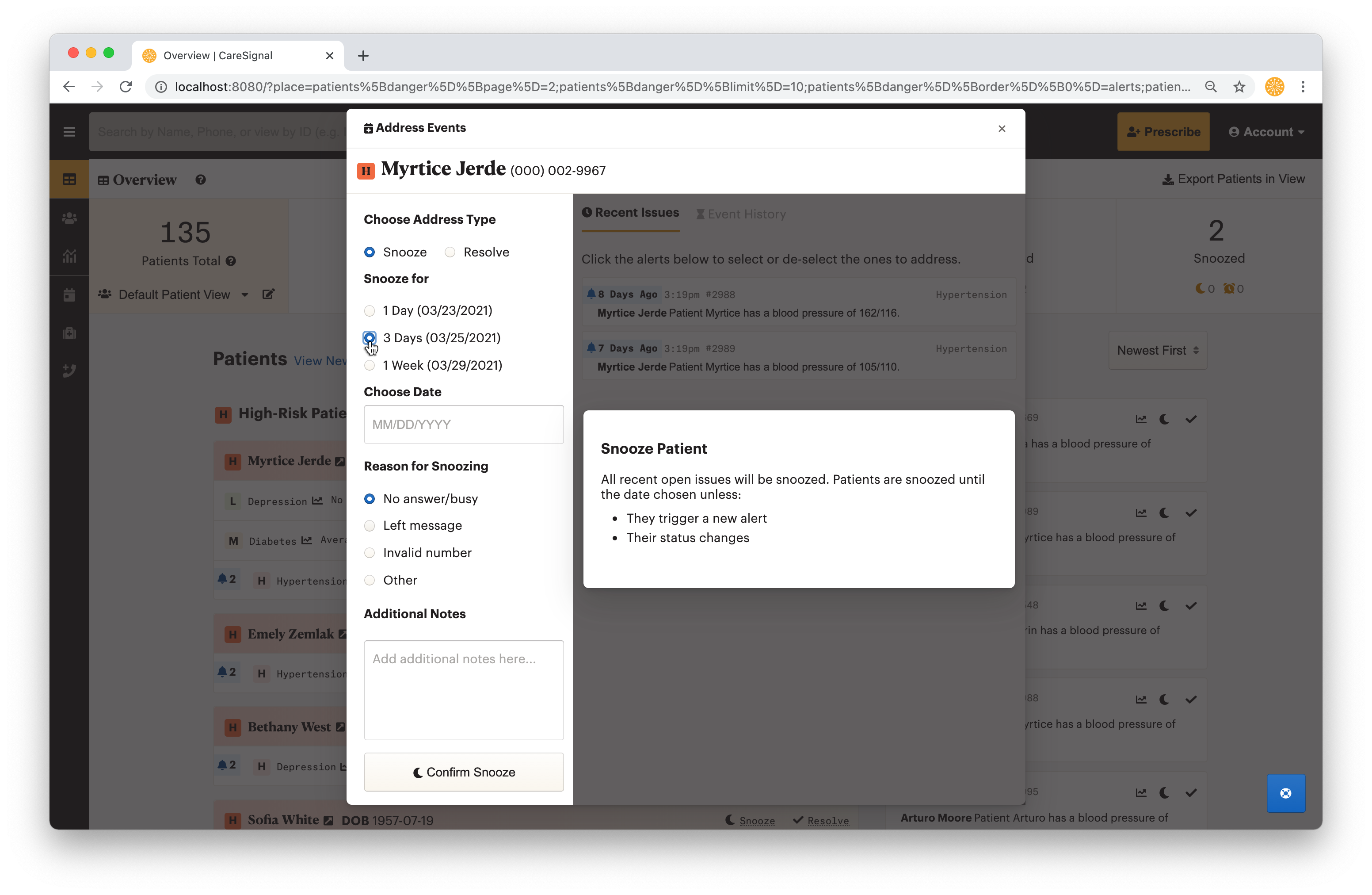The width and height of the screenshot is (1372, 895).
Task: Open a new browser tab
Action: [x=363, y=56]
